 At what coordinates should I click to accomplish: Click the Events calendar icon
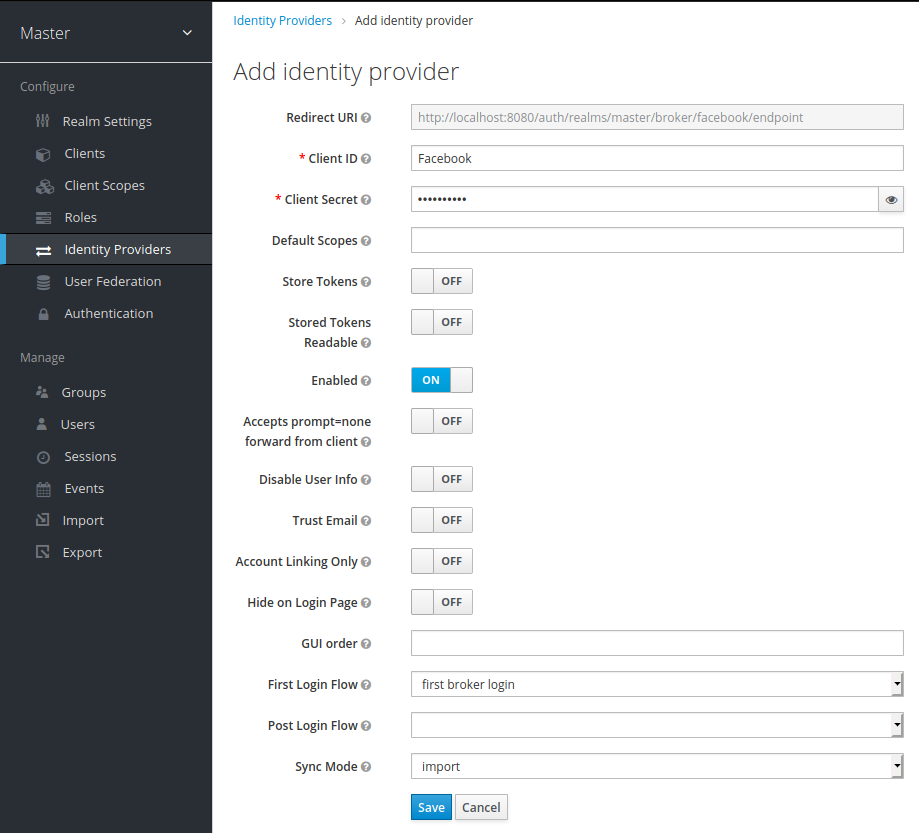click(43, 489)
